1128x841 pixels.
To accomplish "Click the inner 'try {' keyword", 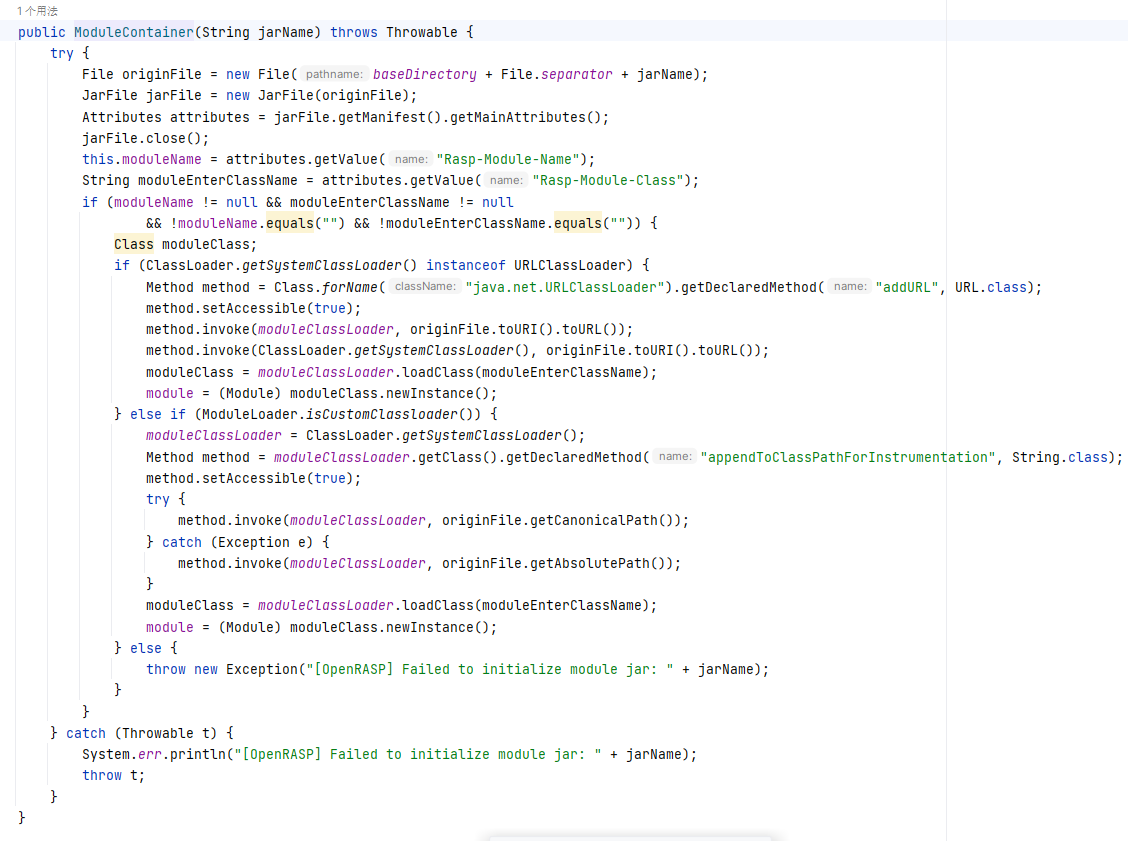I will 165,499.
